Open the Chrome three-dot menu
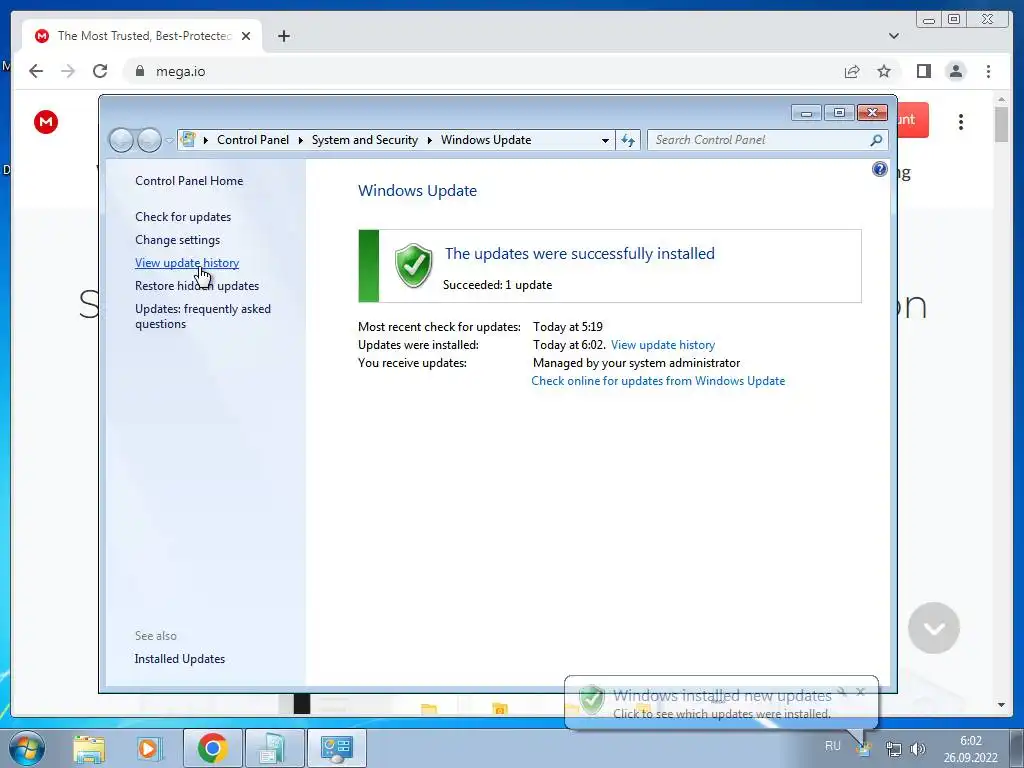Viewport: 1024px width, 768px height. pyautogui.click(x=988, y=71)
